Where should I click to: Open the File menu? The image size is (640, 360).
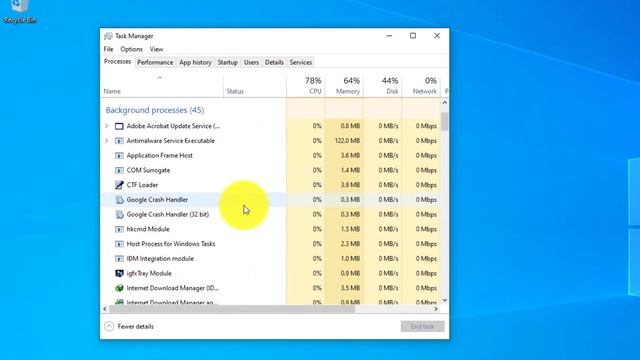point(109,49)
